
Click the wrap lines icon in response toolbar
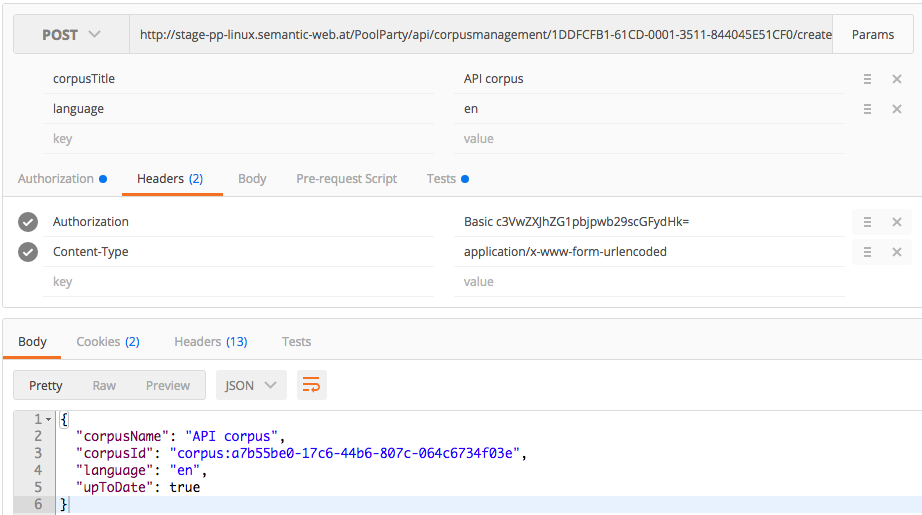(312, 385)
